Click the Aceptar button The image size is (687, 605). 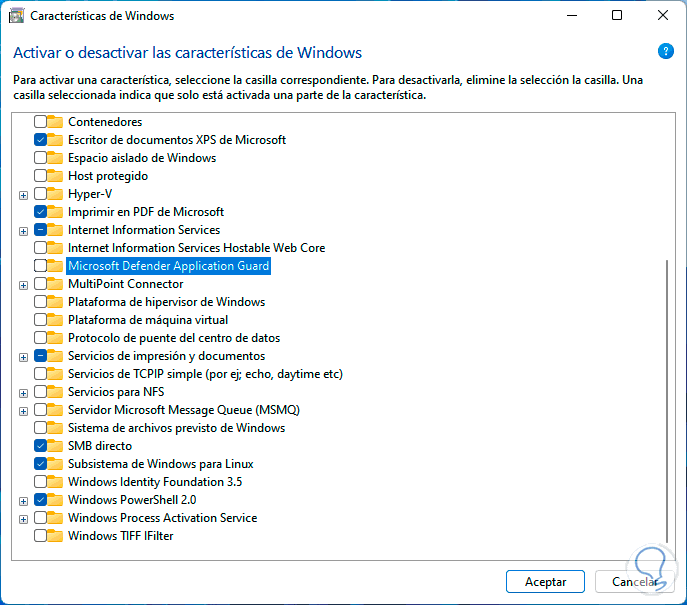(x=545, y=581)
